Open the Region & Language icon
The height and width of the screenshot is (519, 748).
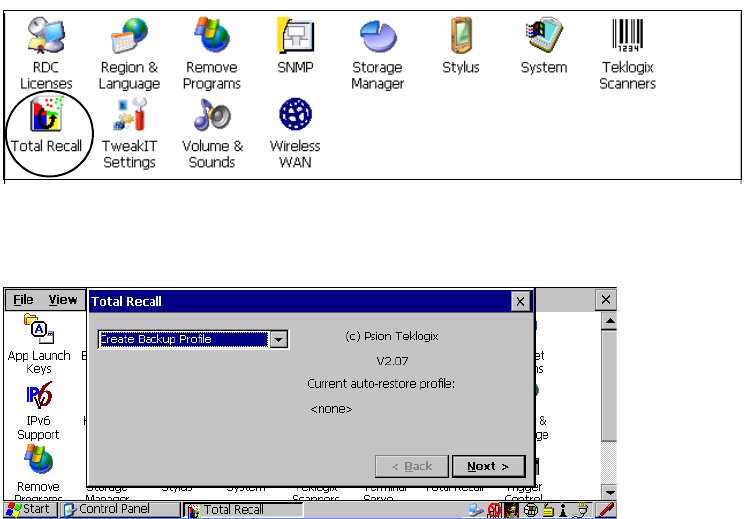click(129, 35)
